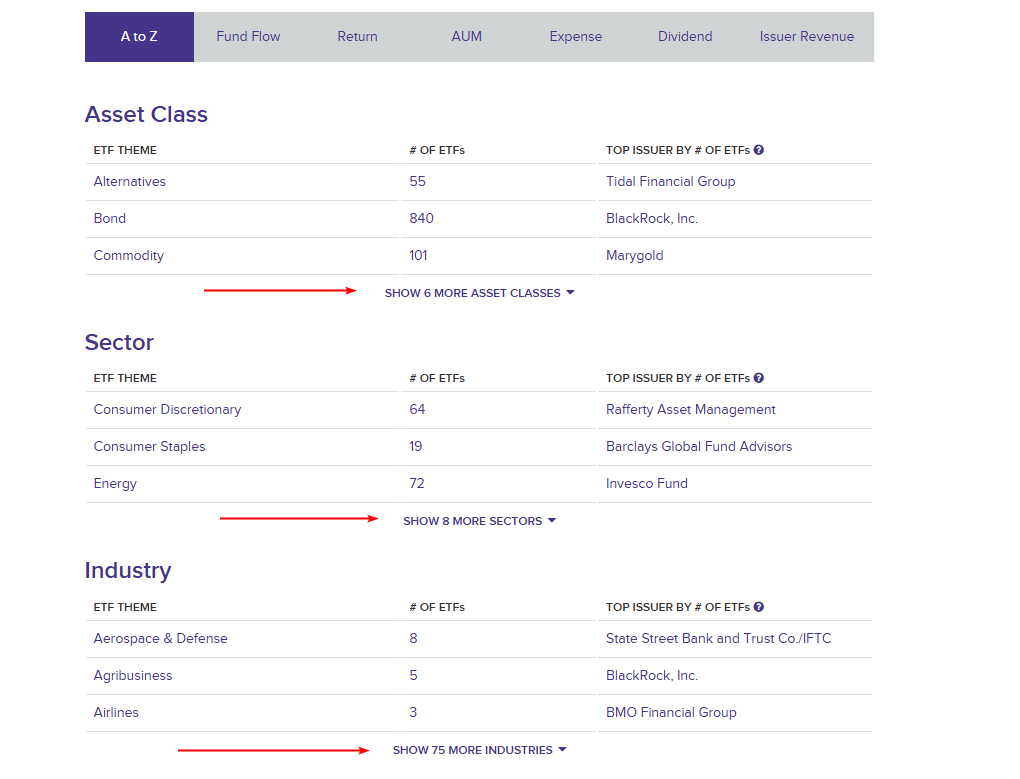
Task: Click the 3 count for Airlines
Action: point(413,713)
